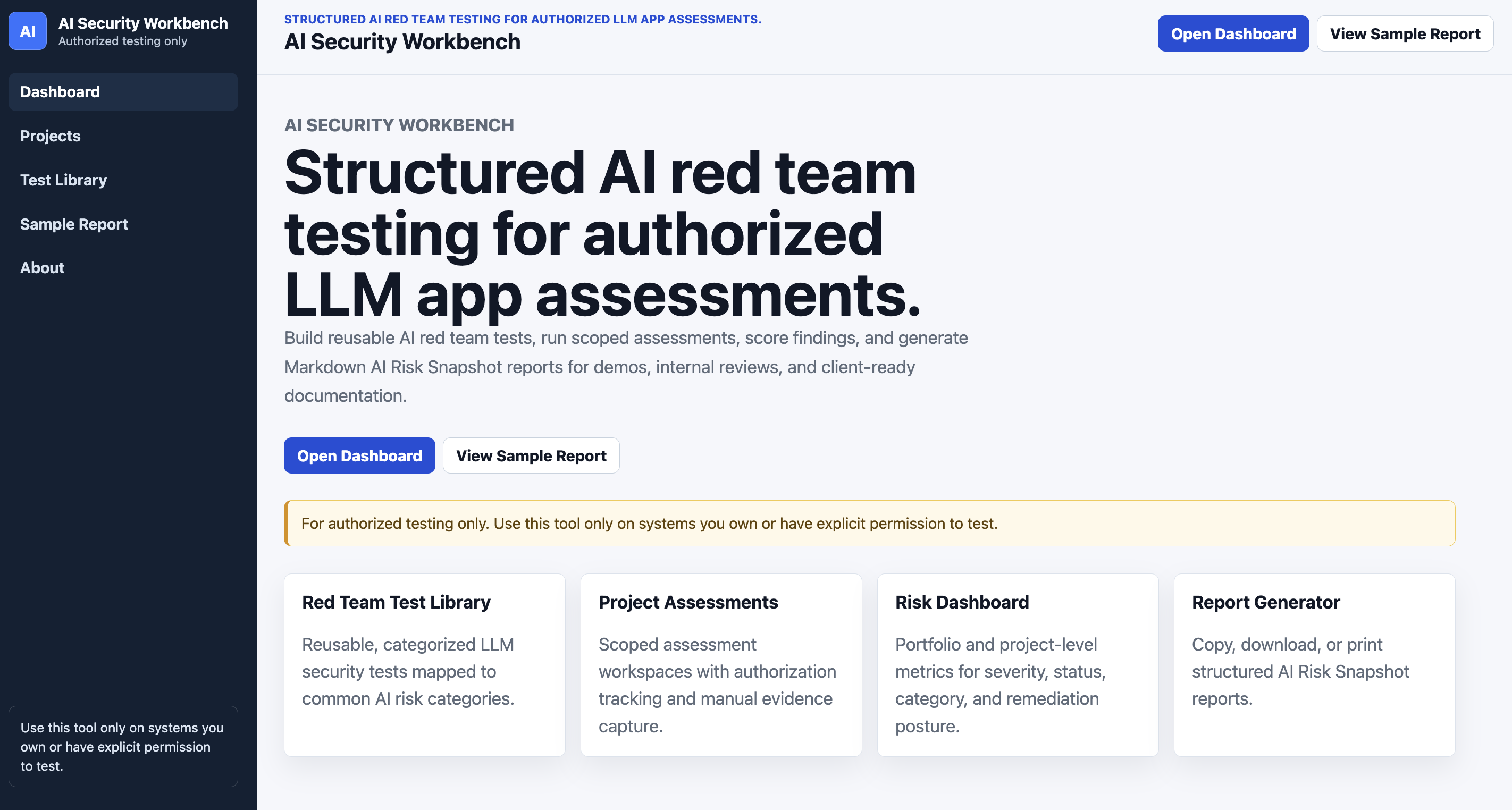Viewport: 1512px width, 810px height.
Task: Select Sample Report in sidebar navigation
Action: point(123,224)
